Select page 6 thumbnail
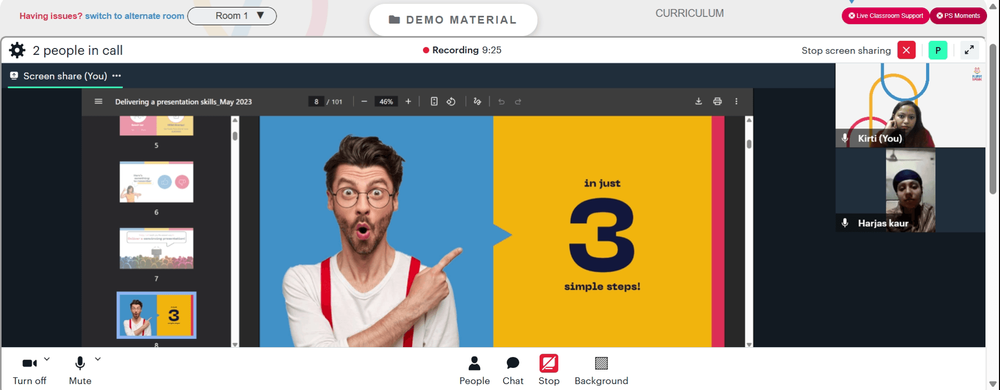Screen dimensions: 1000x390 click(156, 182)
